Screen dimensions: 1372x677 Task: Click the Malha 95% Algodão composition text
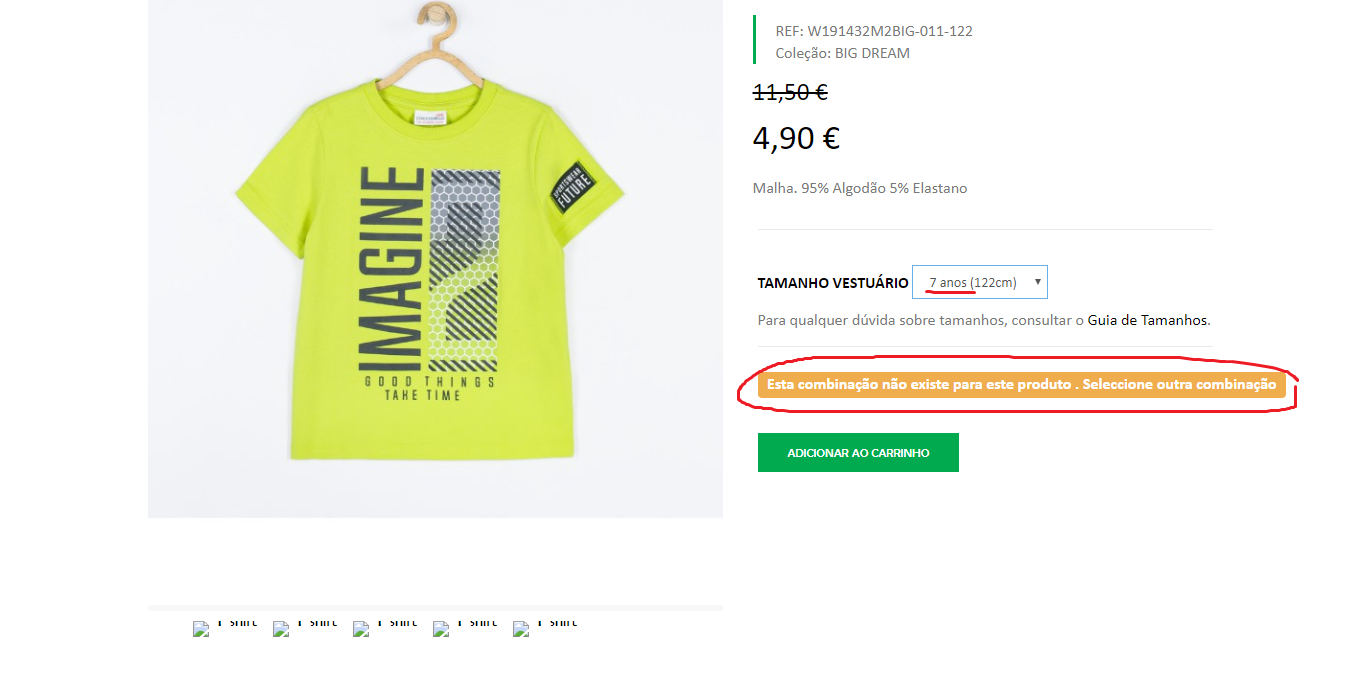point(860,188)
